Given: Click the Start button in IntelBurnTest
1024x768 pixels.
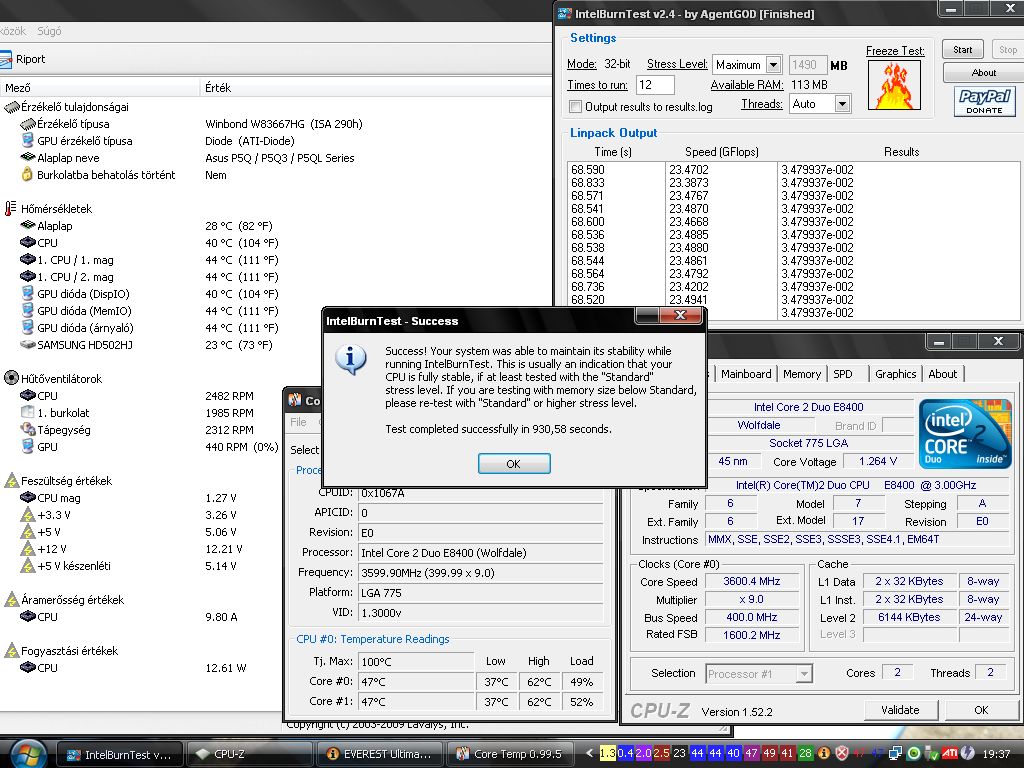Looking at the screenshot, I should [x=962, y=50].
